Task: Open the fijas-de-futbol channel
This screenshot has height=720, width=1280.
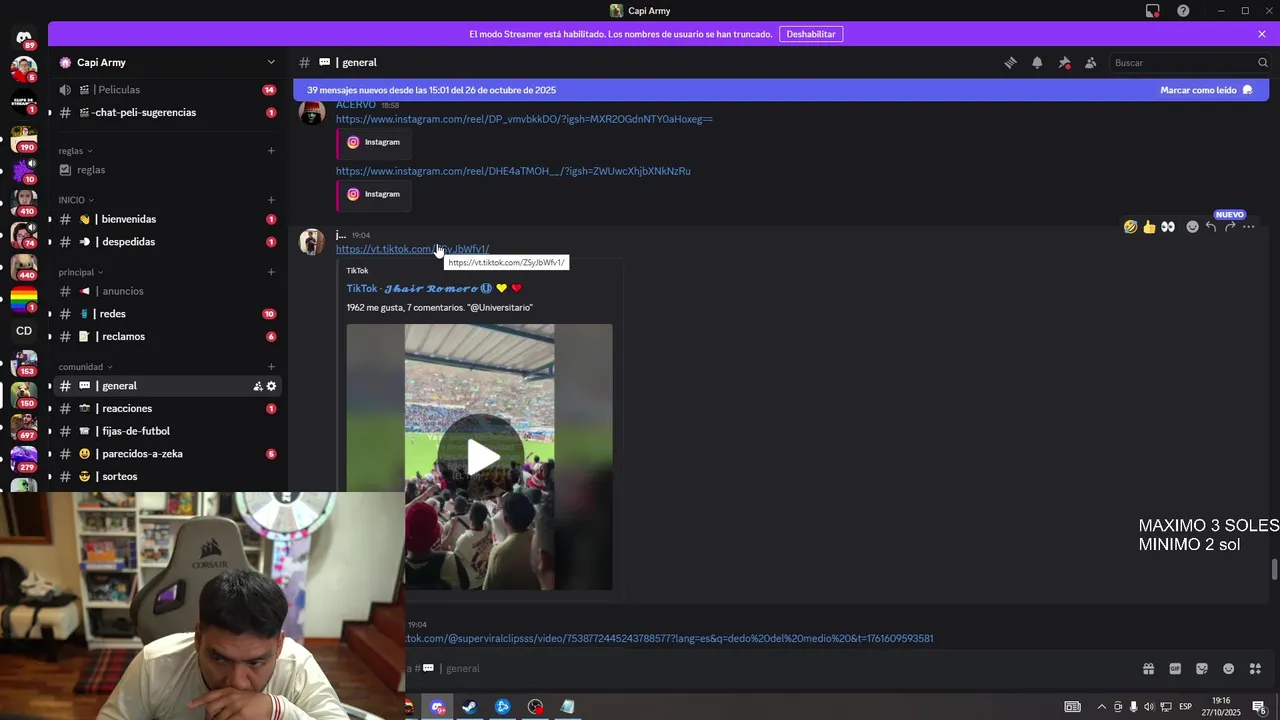Action: coord(166,431)
